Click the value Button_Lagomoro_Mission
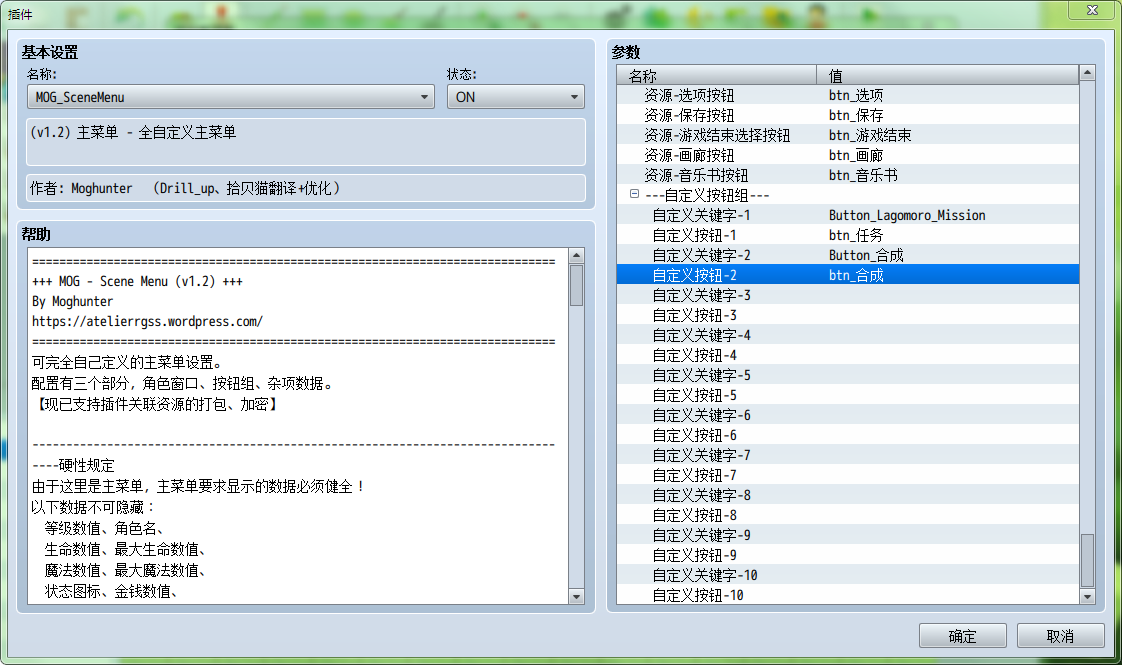 click(x=907, y=215)
